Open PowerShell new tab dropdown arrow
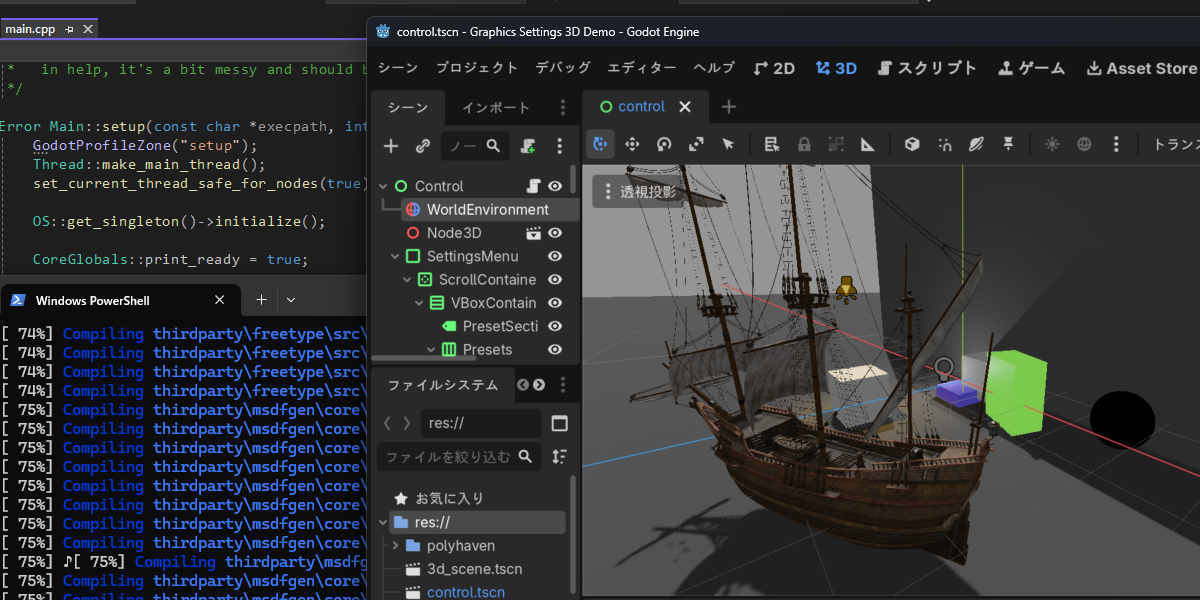The width and height of the screenshot is (1200, 600). click(x=291, y=300)
